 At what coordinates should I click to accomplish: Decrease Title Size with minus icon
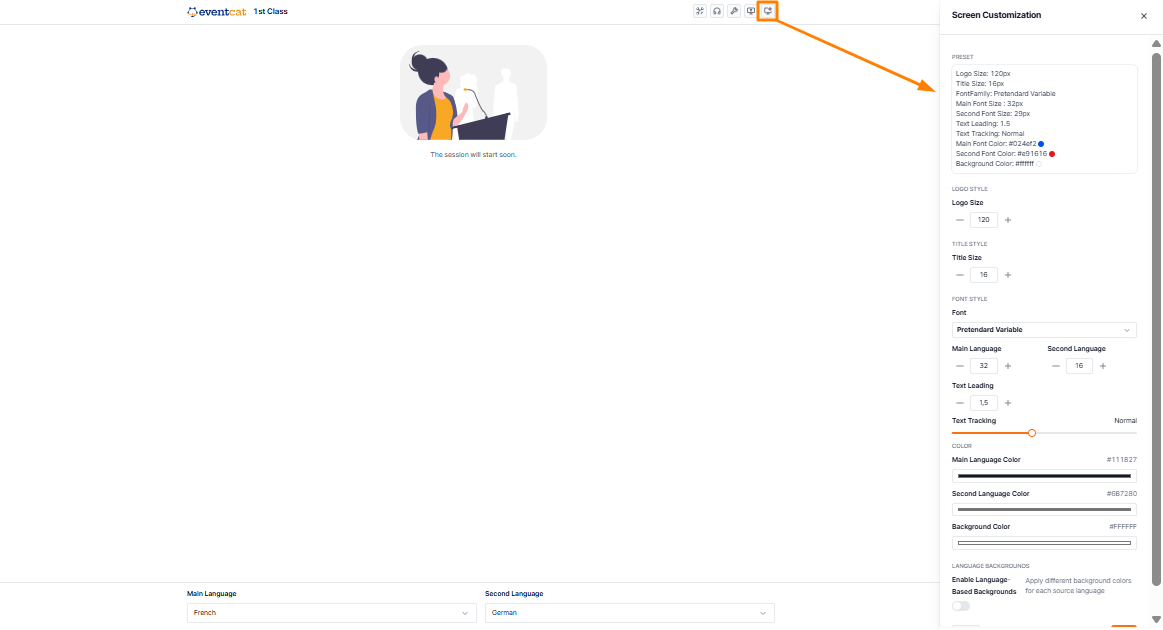click(x=960, y=275)
